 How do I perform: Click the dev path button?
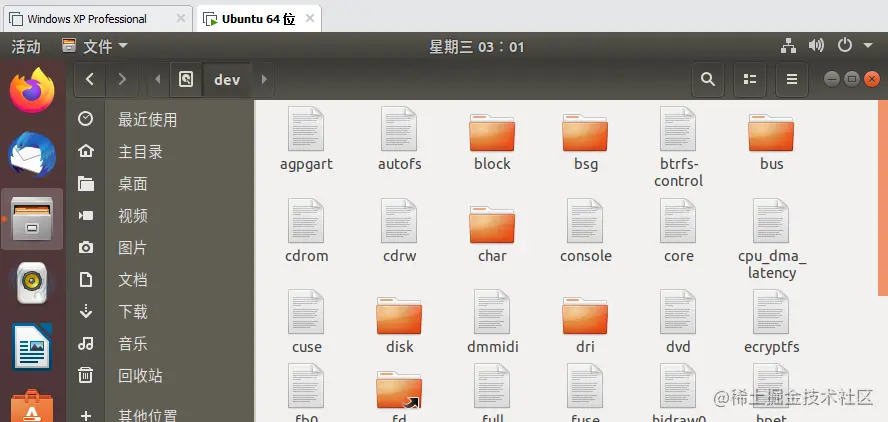[x=227, y=79]
